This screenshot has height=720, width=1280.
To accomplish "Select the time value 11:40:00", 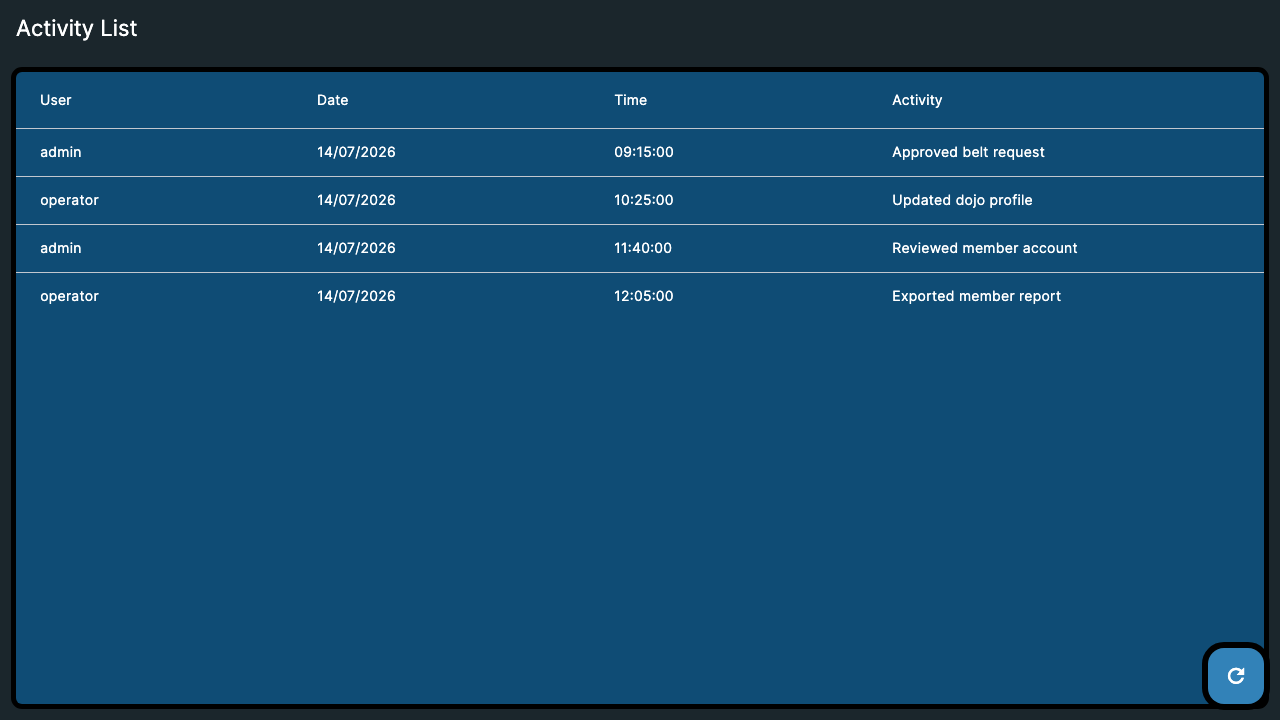I will 643,248.
